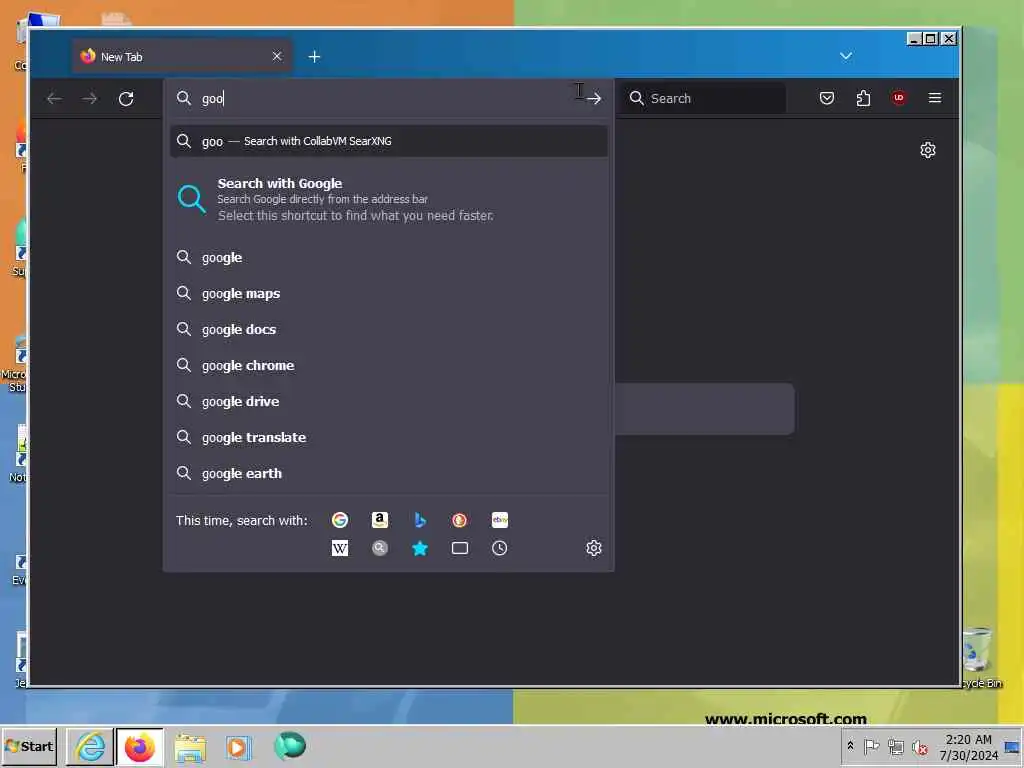Open the Firefox hamburger menu
The width and height of the screenshot is (1024, 768).
coord(935,98)
